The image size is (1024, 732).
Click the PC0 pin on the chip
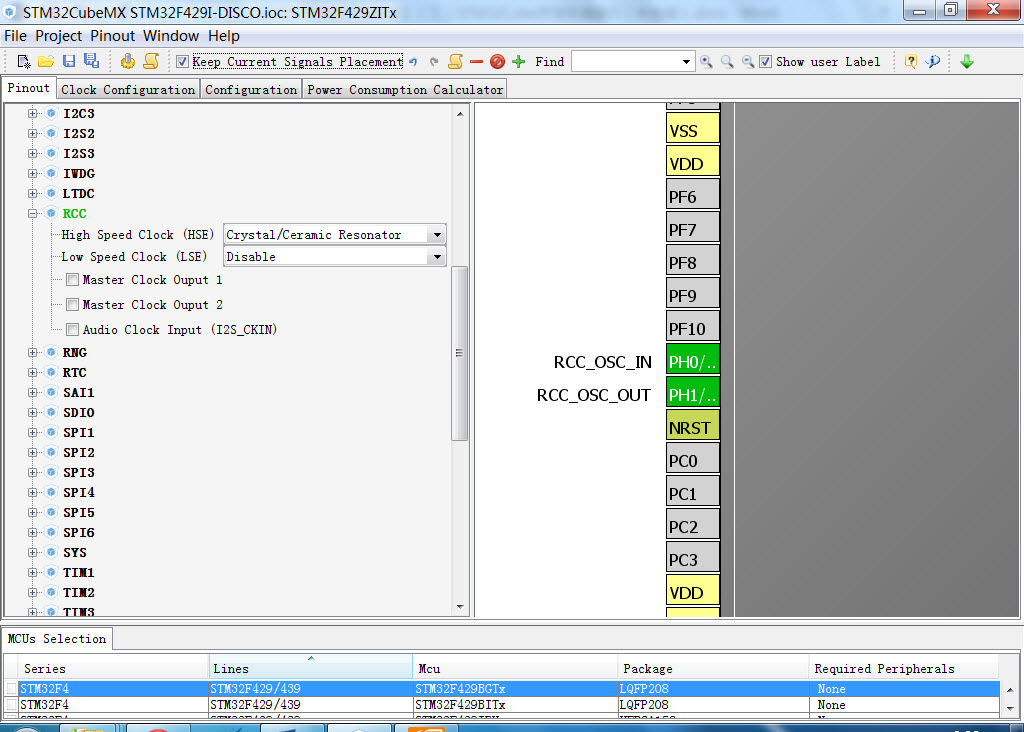point(692,460)
